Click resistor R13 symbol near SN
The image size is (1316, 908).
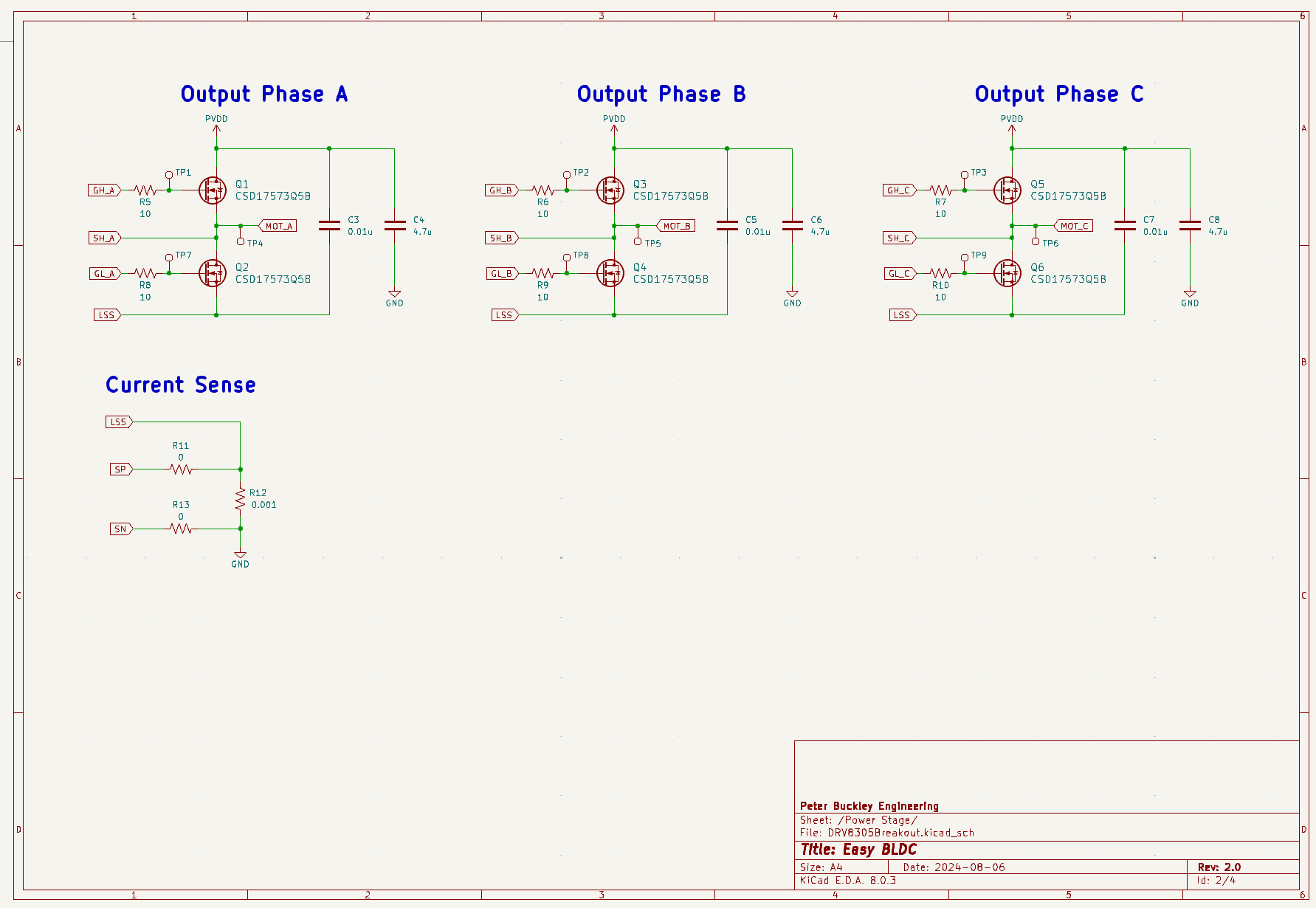click(x=181, y=529)
